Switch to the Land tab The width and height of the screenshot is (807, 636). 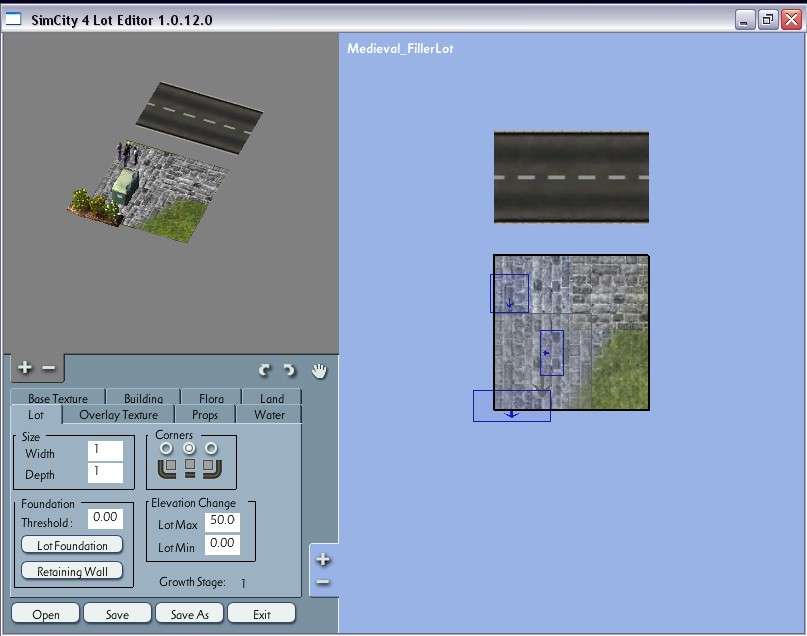pos(272,398)
